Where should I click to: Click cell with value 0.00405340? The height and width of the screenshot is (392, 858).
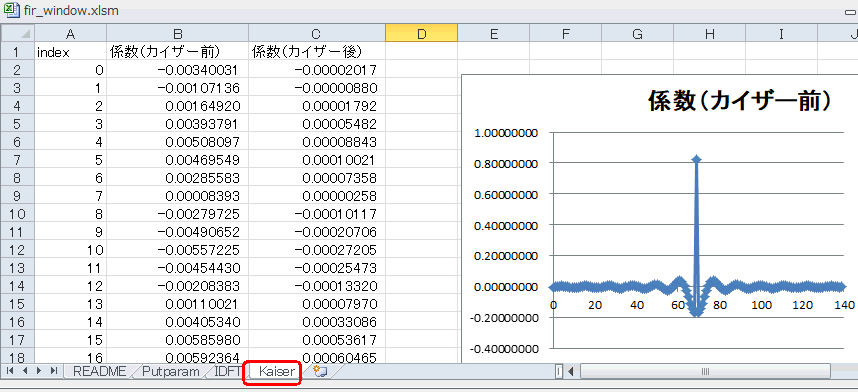click(x=177, y=322)
